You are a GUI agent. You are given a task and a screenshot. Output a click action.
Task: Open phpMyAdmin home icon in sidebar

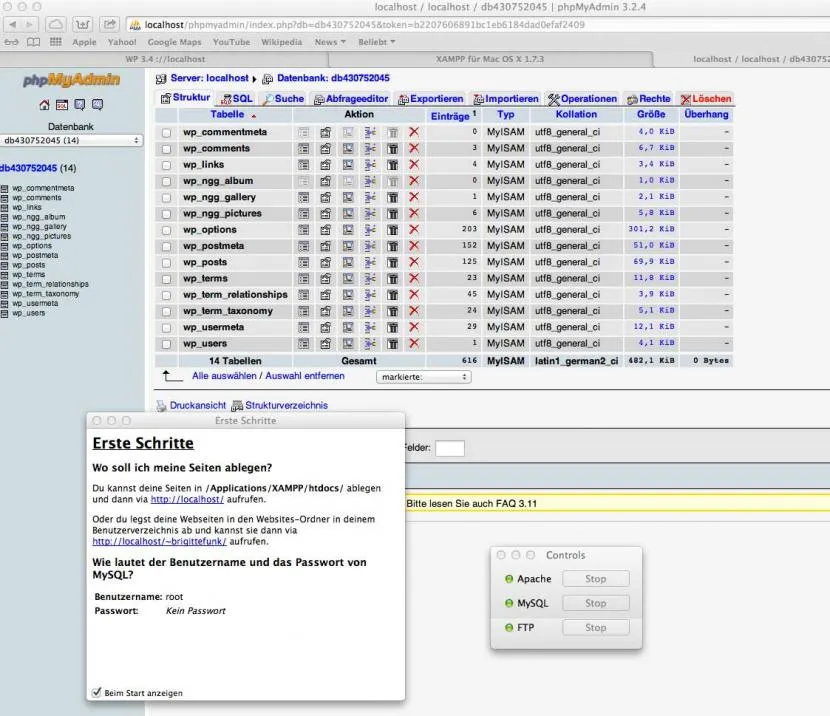[x=44, y=105]
